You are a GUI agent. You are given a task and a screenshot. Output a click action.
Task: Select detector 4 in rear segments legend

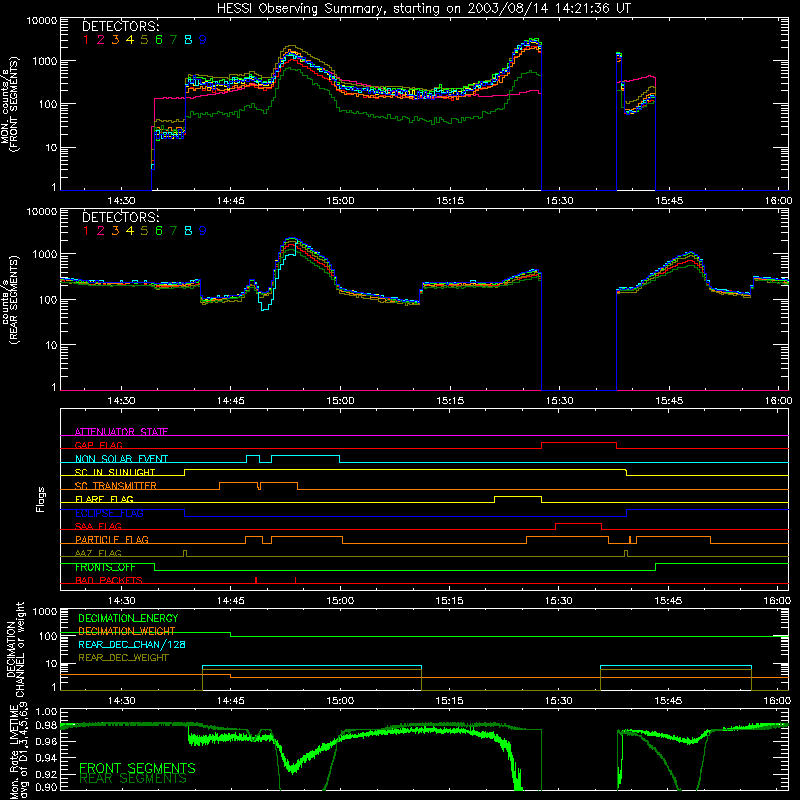[130, 231]
